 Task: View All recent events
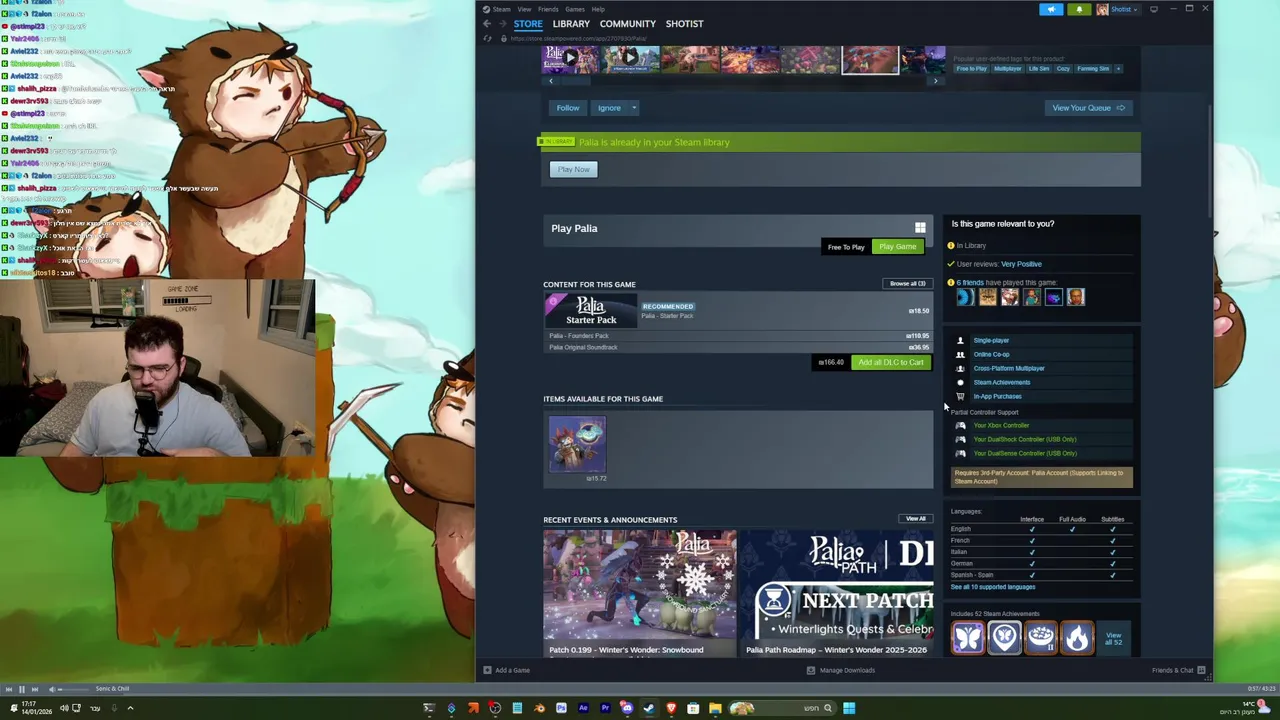pos(916,519)
